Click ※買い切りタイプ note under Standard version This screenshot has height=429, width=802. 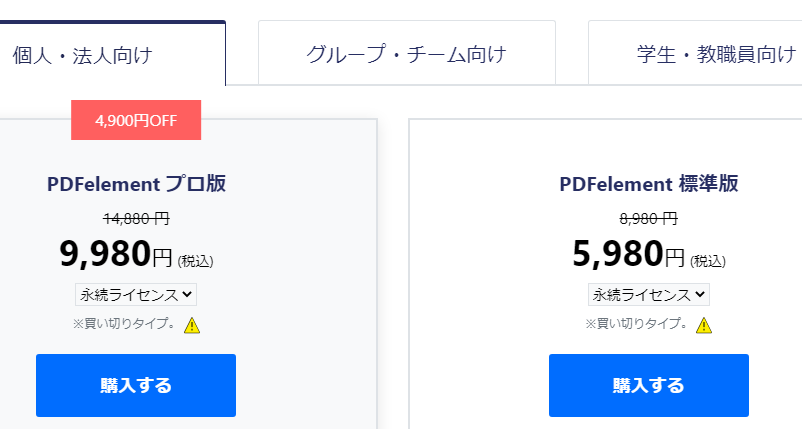[x=637, y=324]
